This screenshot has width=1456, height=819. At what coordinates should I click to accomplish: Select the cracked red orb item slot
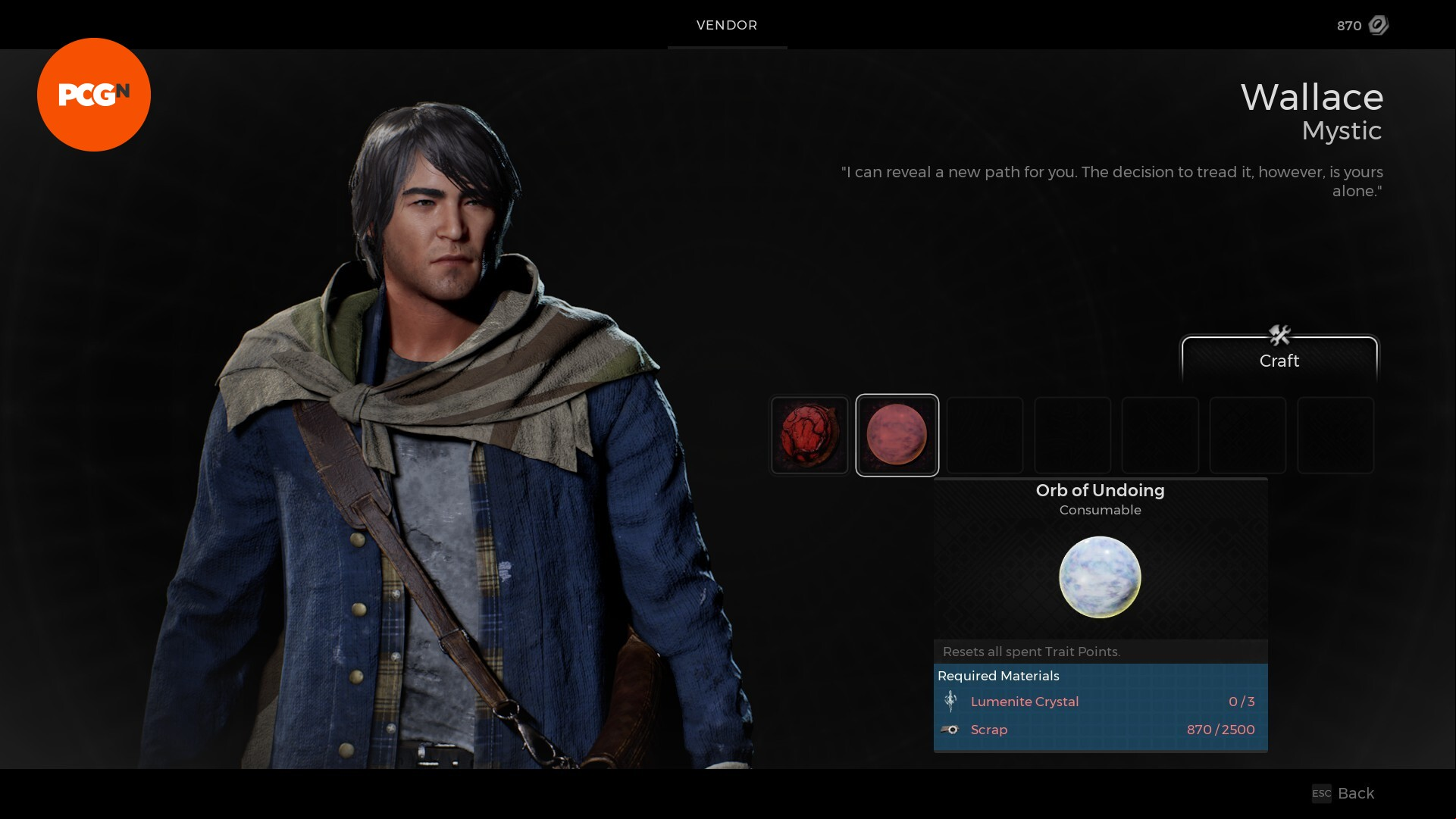click(x=809, y=436)
